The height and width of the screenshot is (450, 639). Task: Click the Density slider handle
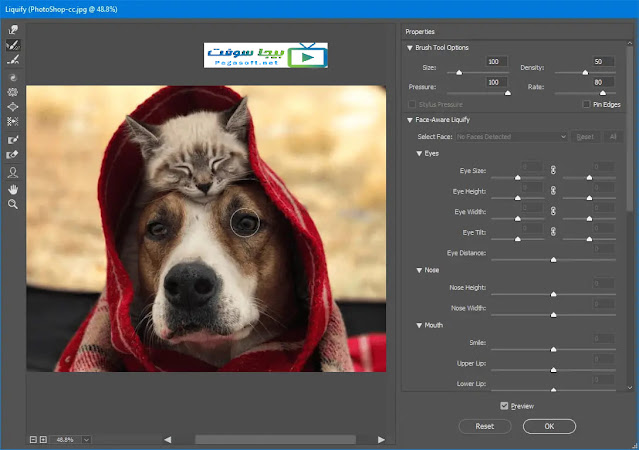point(586,73)
